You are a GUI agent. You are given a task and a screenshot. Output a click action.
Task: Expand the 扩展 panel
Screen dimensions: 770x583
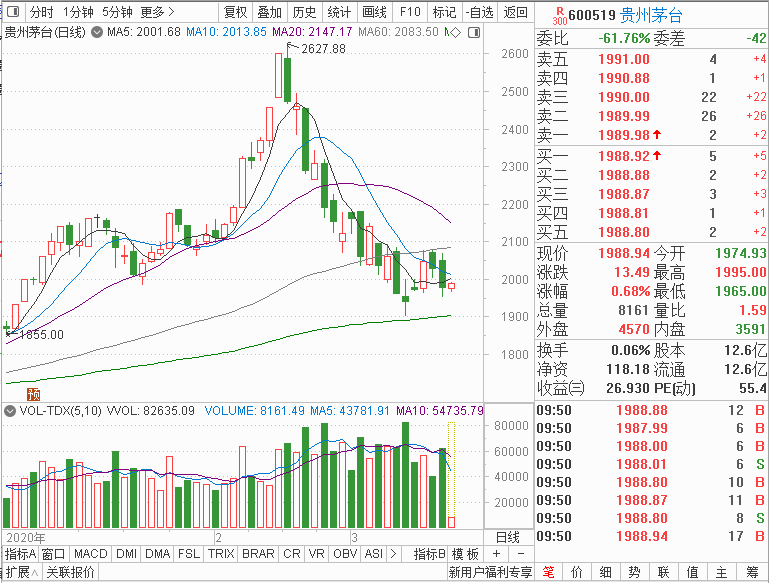point(22,572)
